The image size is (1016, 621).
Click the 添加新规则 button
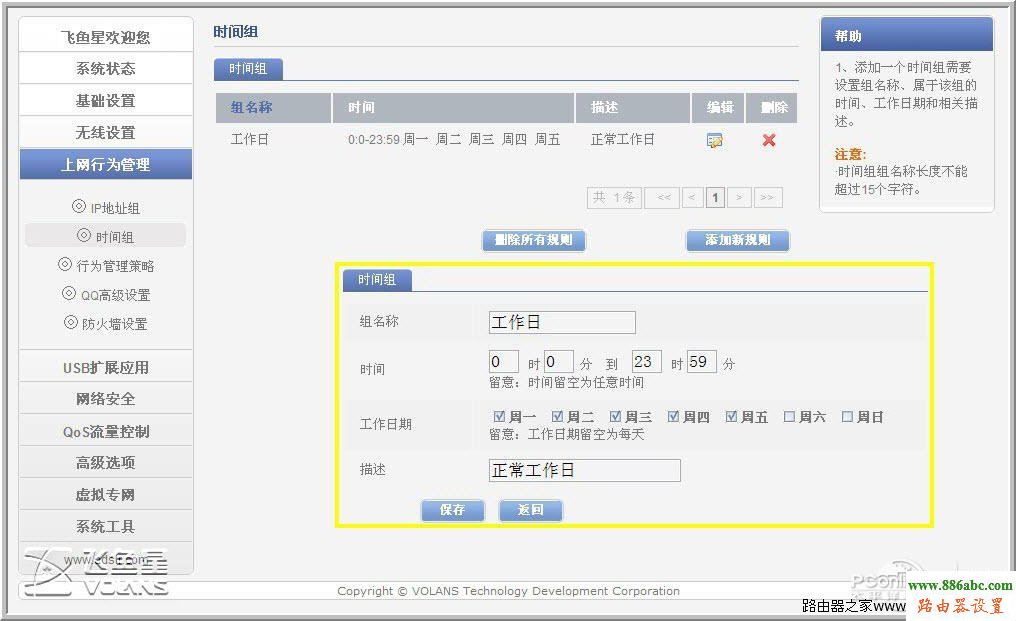[x=737, y=240]
